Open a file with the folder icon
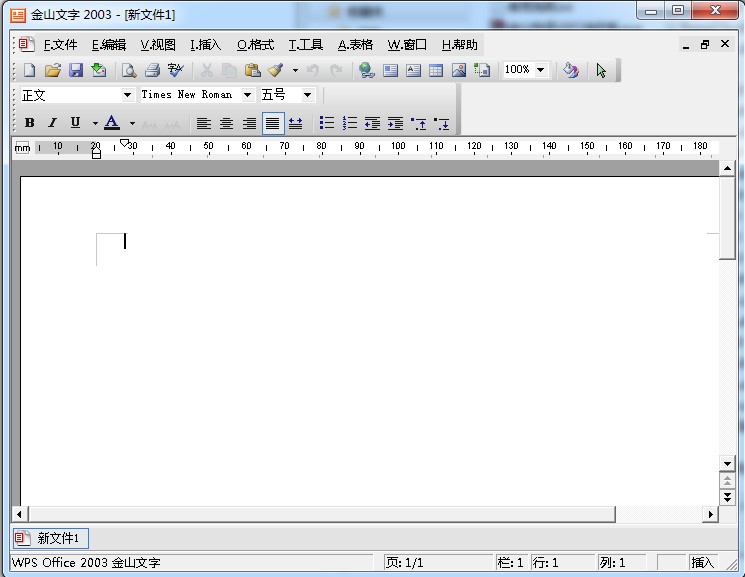The width and height of the screenshot is (745, 577). coord(53,70)
